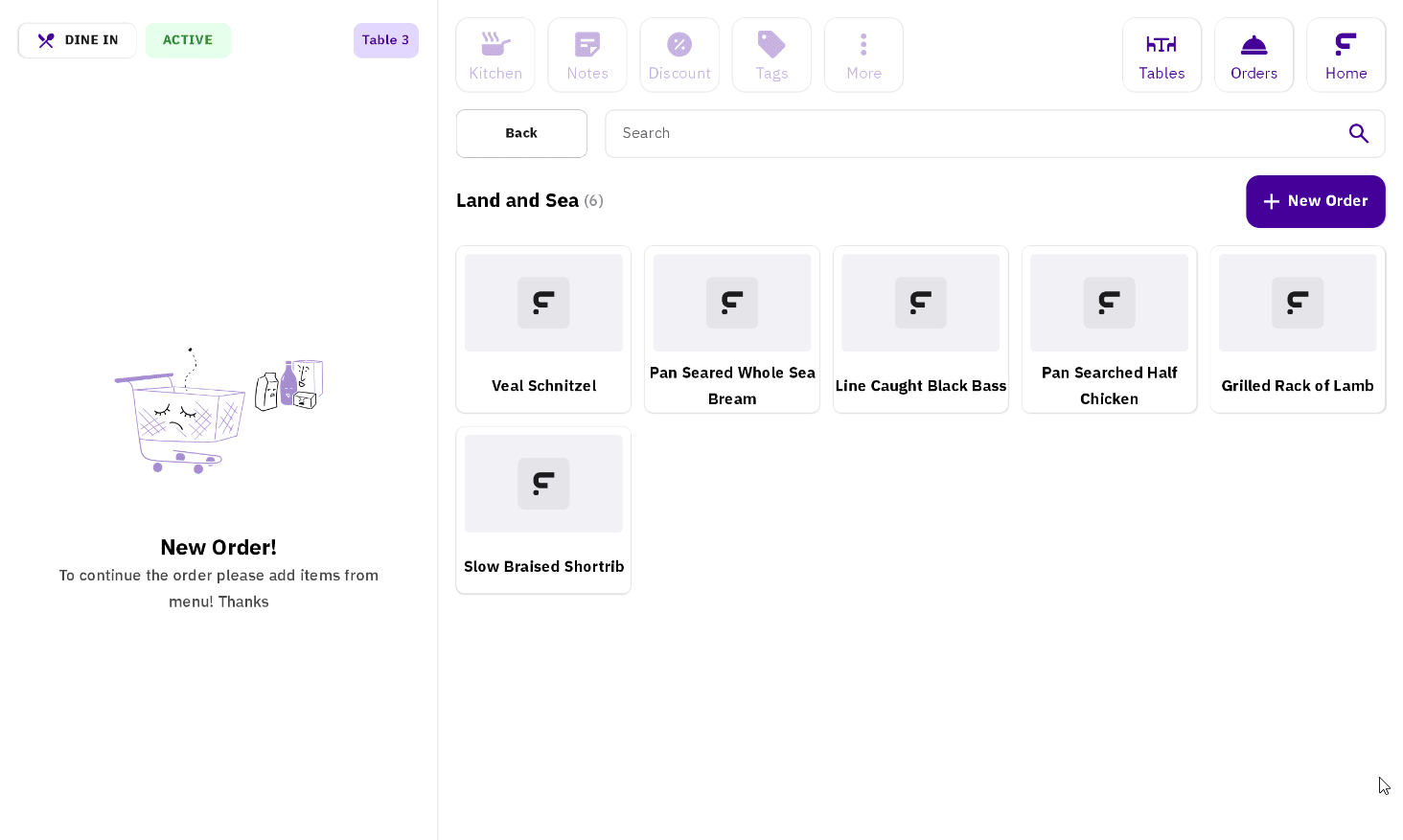
Task: Navigate to Home
Action: tap(1345, 55)
